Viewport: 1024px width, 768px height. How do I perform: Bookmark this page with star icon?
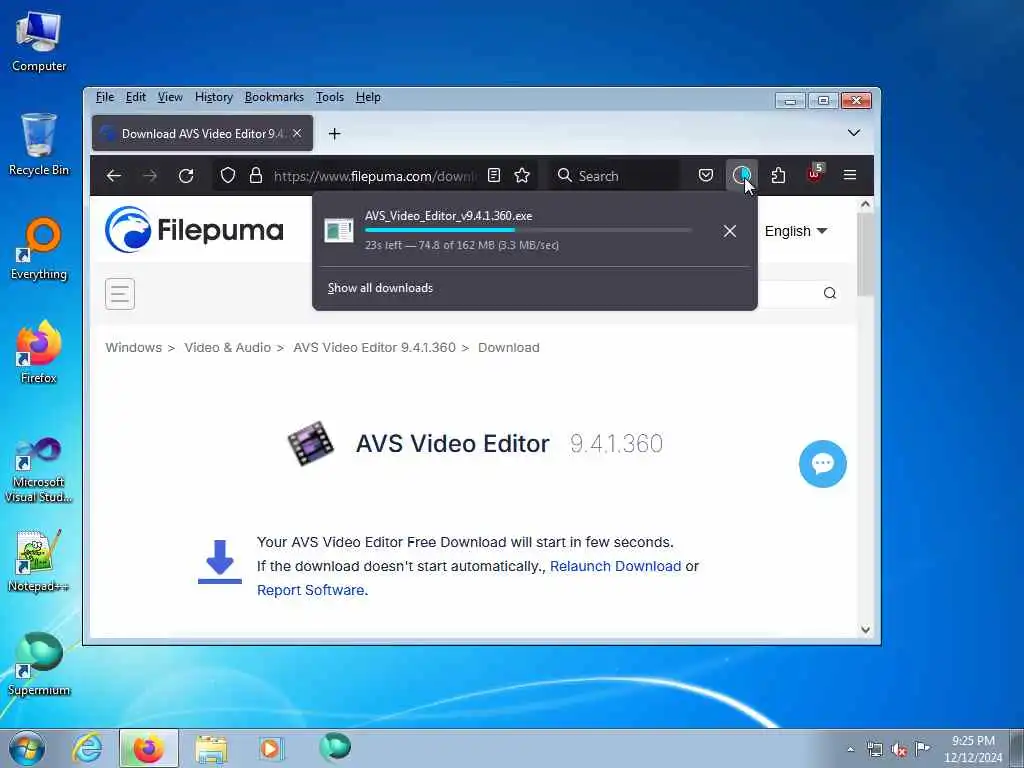522,176
